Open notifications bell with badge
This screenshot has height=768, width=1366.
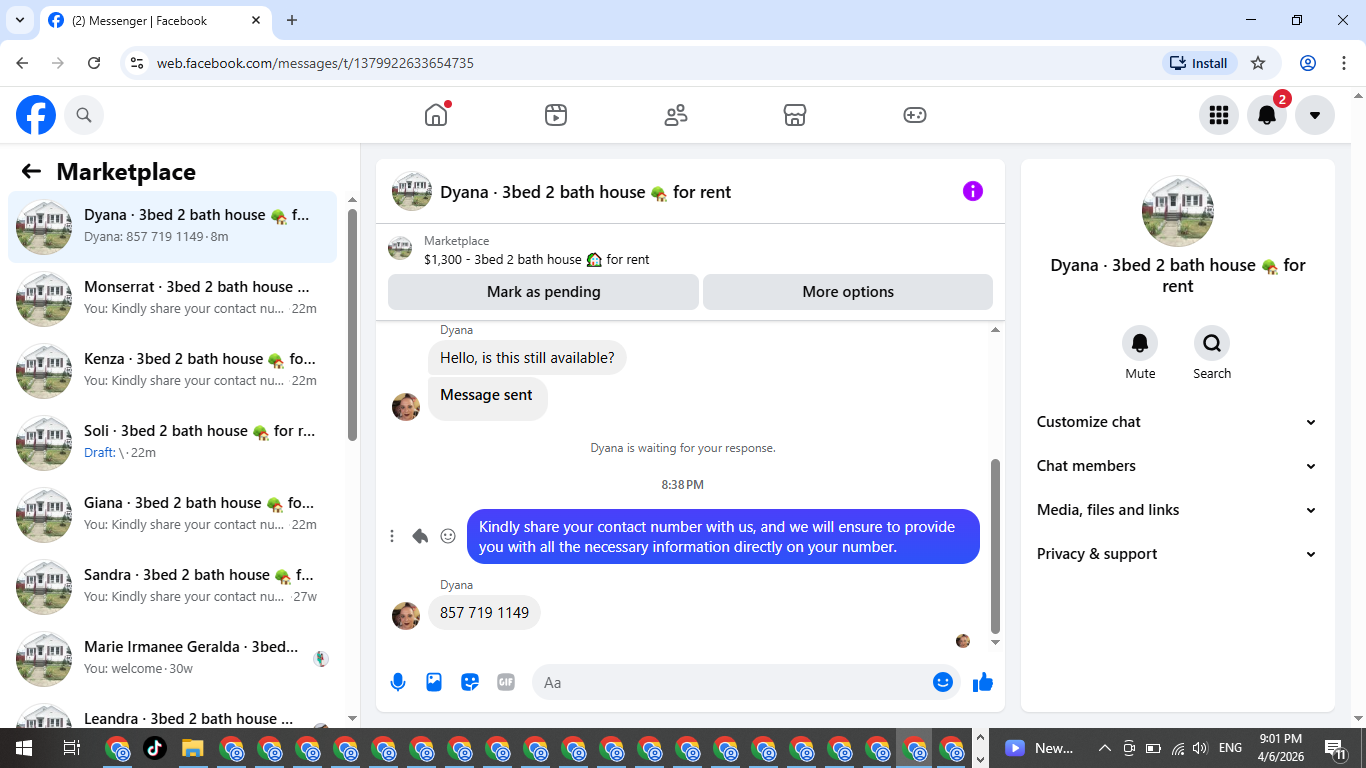click(1267, 115)
